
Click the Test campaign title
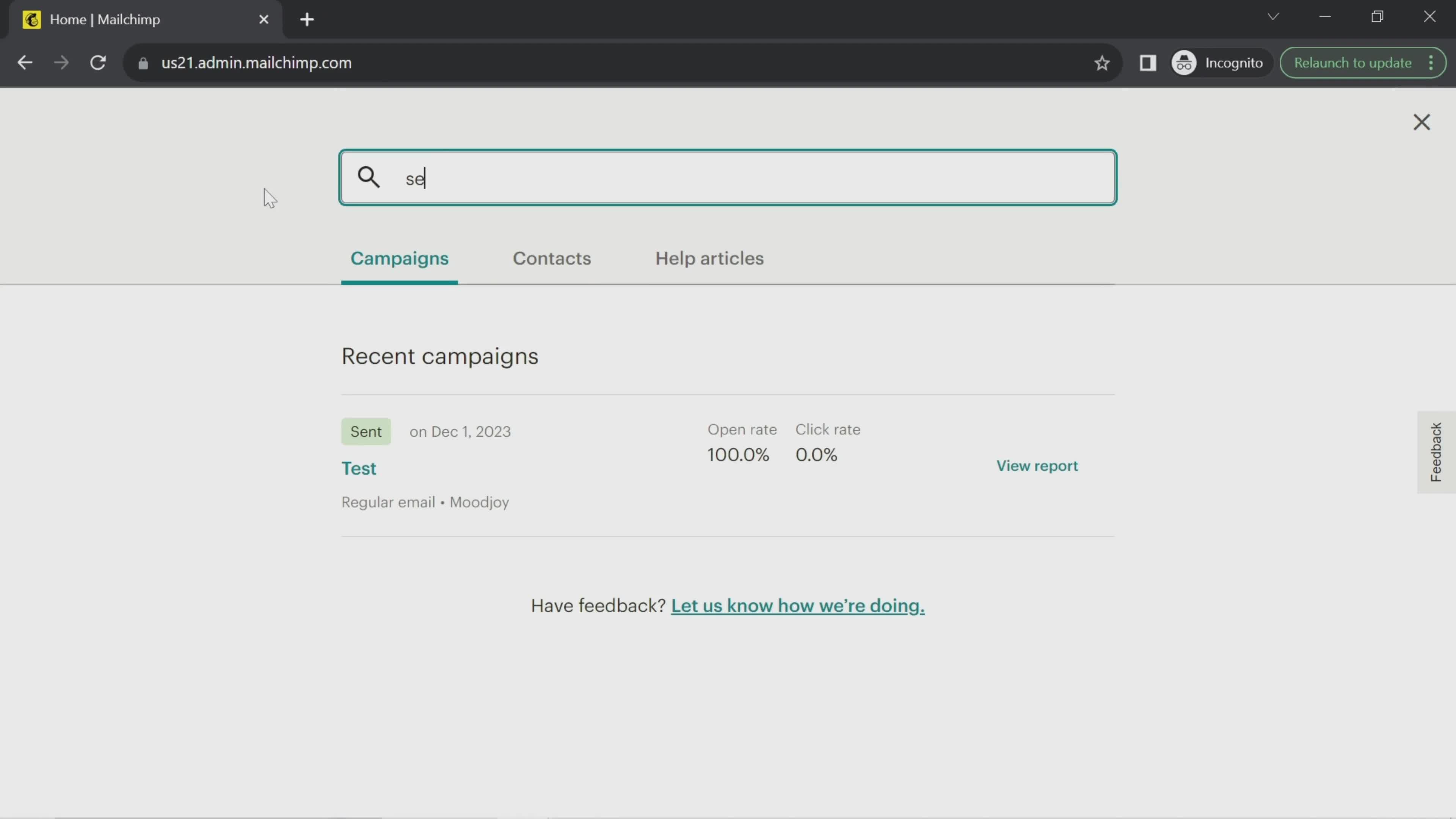(x=358, y=468)
